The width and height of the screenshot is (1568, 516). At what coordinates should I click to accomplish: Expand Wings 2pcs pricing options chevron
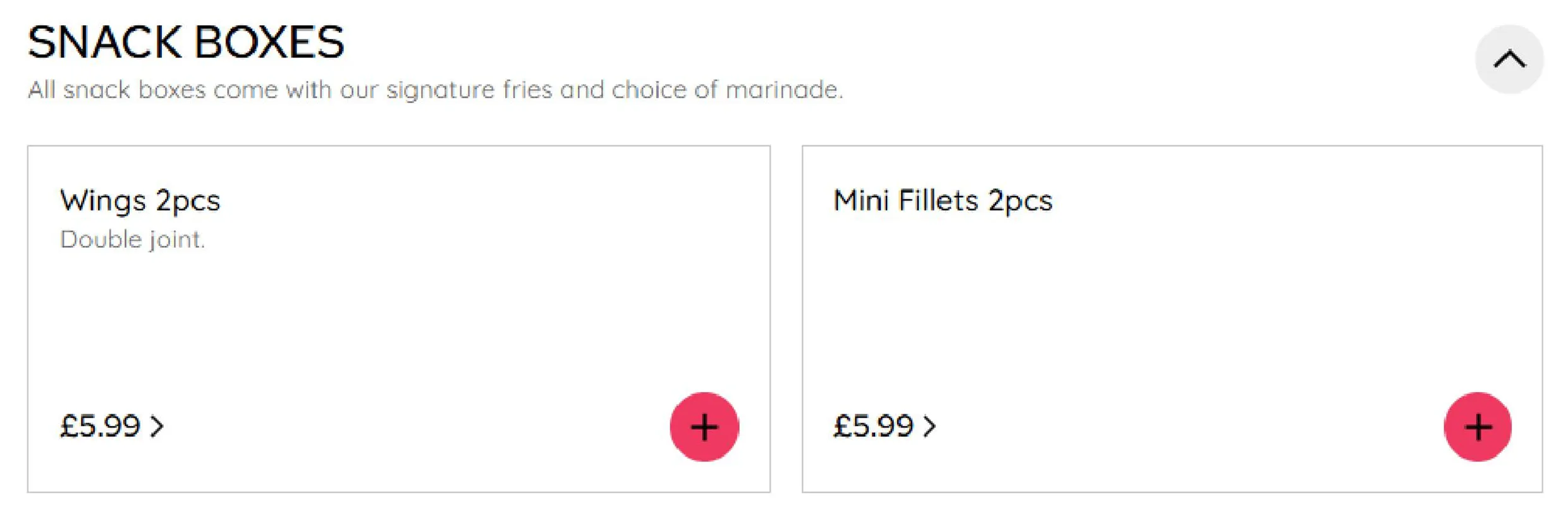point(157,426)
